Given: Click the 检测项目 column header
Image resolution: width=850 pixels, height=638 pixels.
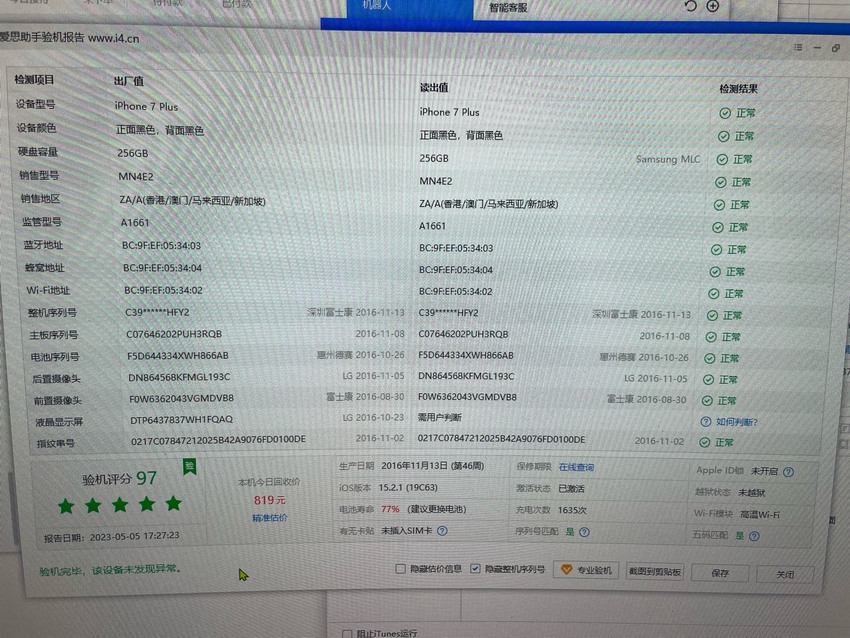Looking at the screenshot, I should [x=34, y=80].
